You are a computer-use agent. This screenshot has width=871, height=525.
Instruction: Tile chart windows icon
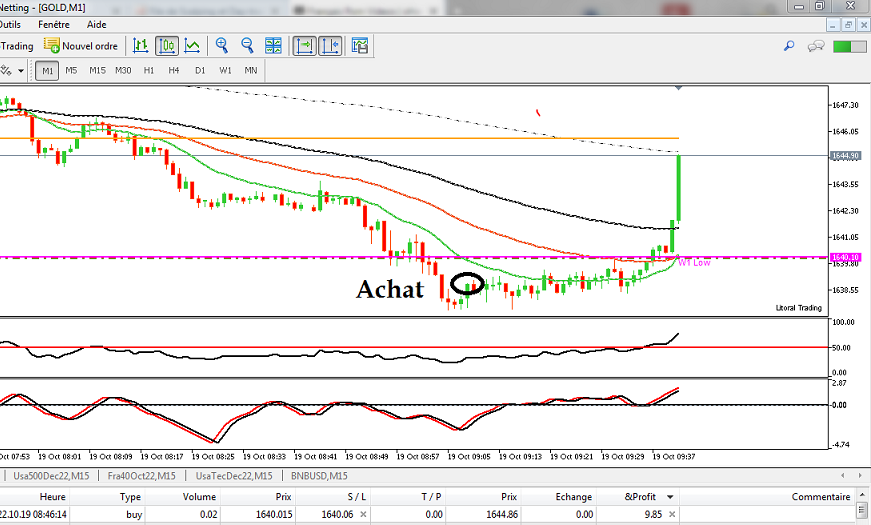(273, 46)
